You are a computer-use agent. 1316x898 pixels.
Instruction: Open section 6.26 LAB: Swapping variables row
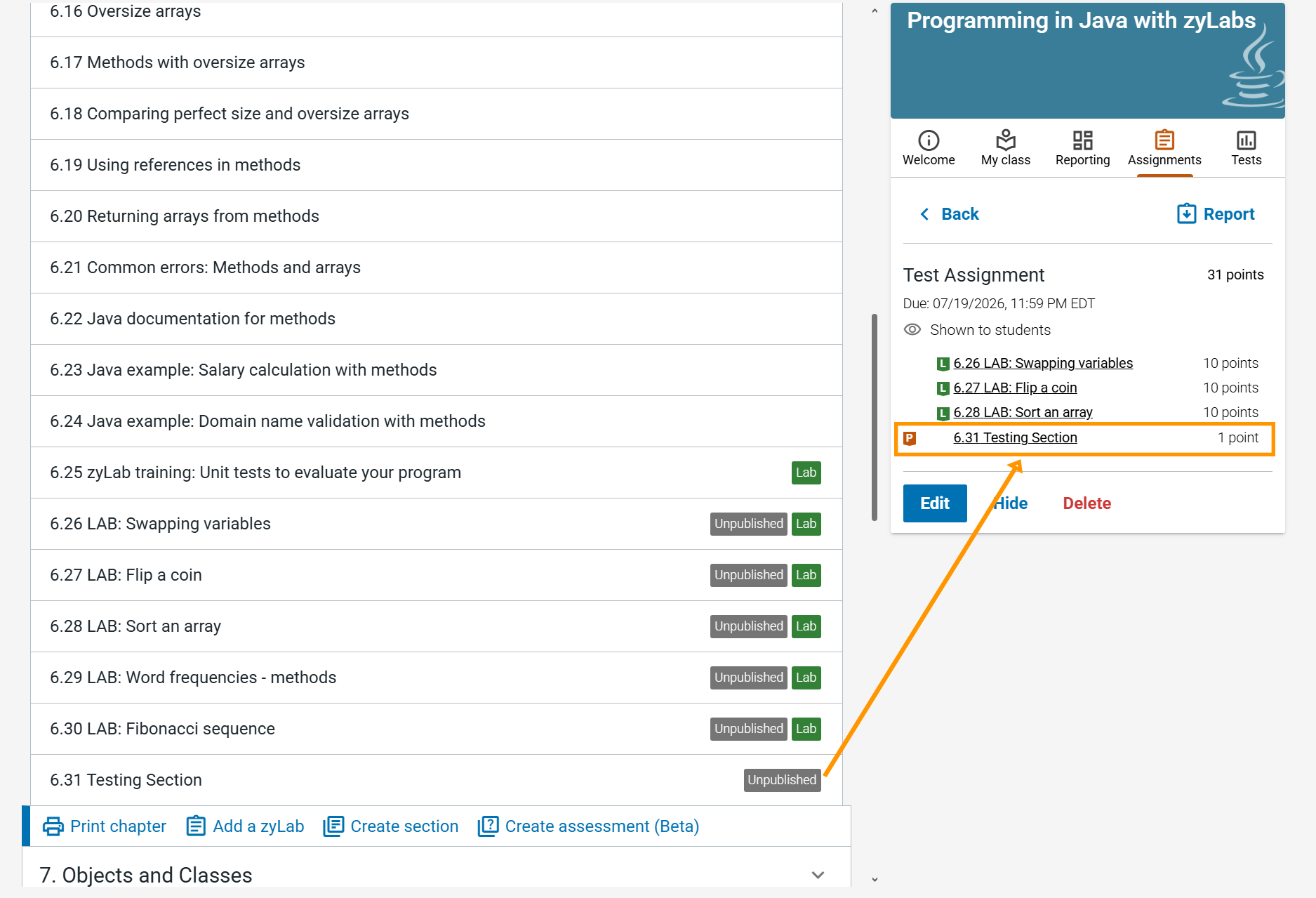click(x=437, y=524)
